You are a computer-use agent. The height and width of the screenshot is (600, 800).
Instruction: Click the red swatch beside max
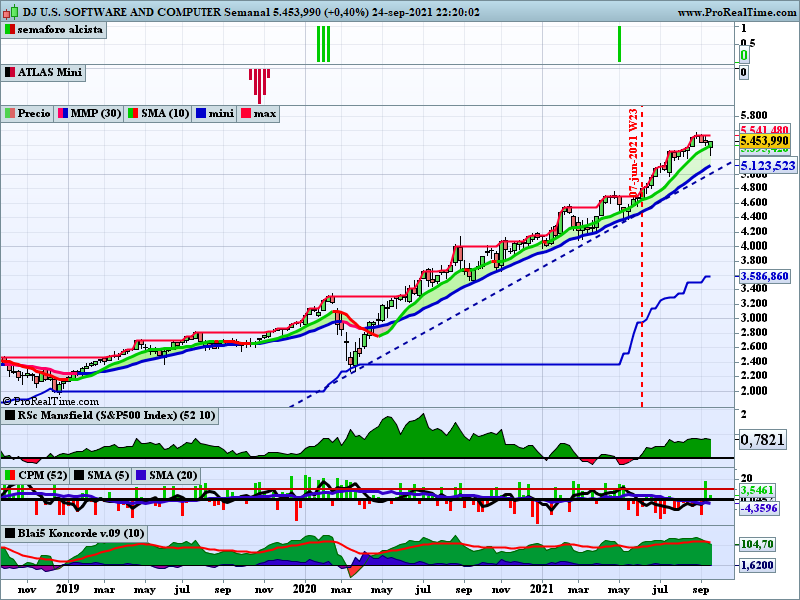tap(246, 113)
